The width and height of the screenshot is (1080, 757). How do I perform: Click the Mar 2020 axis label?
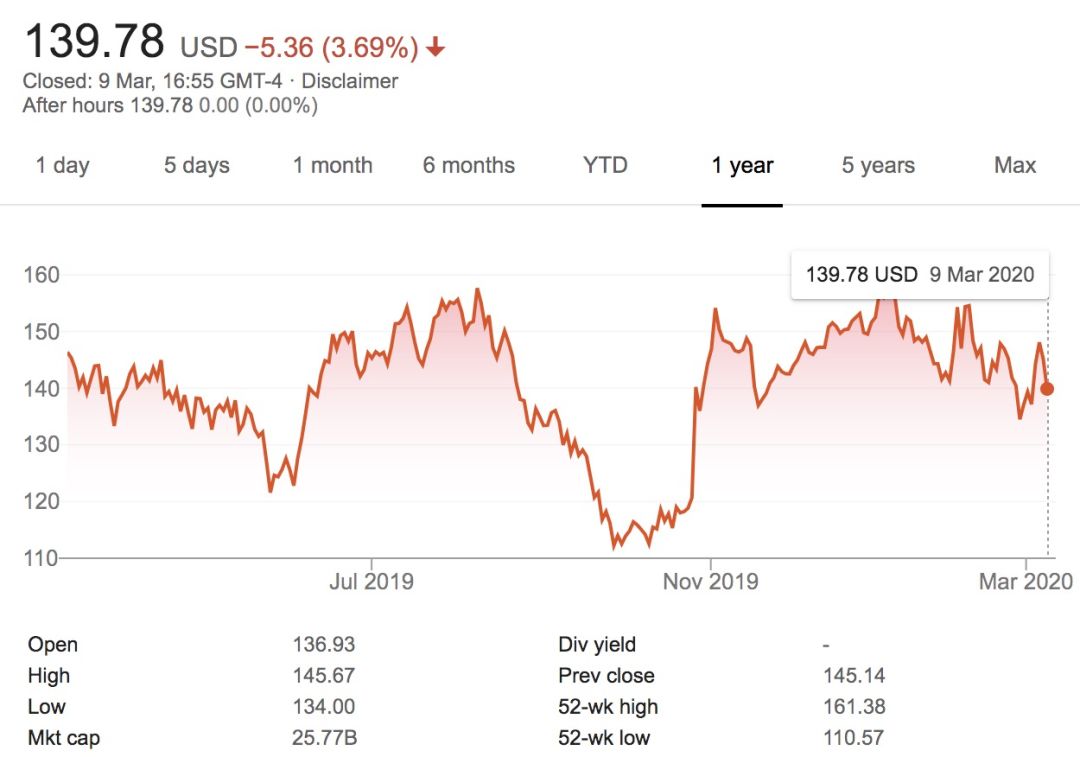pos(1026,581)
